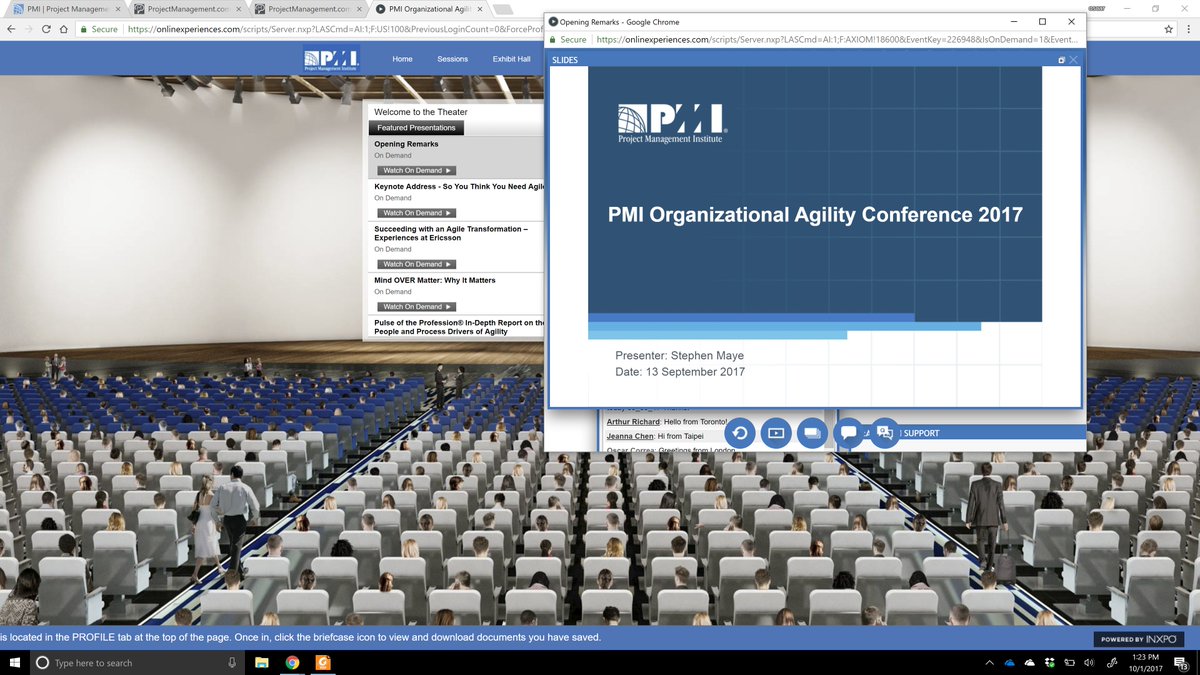Click the Secure padlock in main window

tap(85, 30)
